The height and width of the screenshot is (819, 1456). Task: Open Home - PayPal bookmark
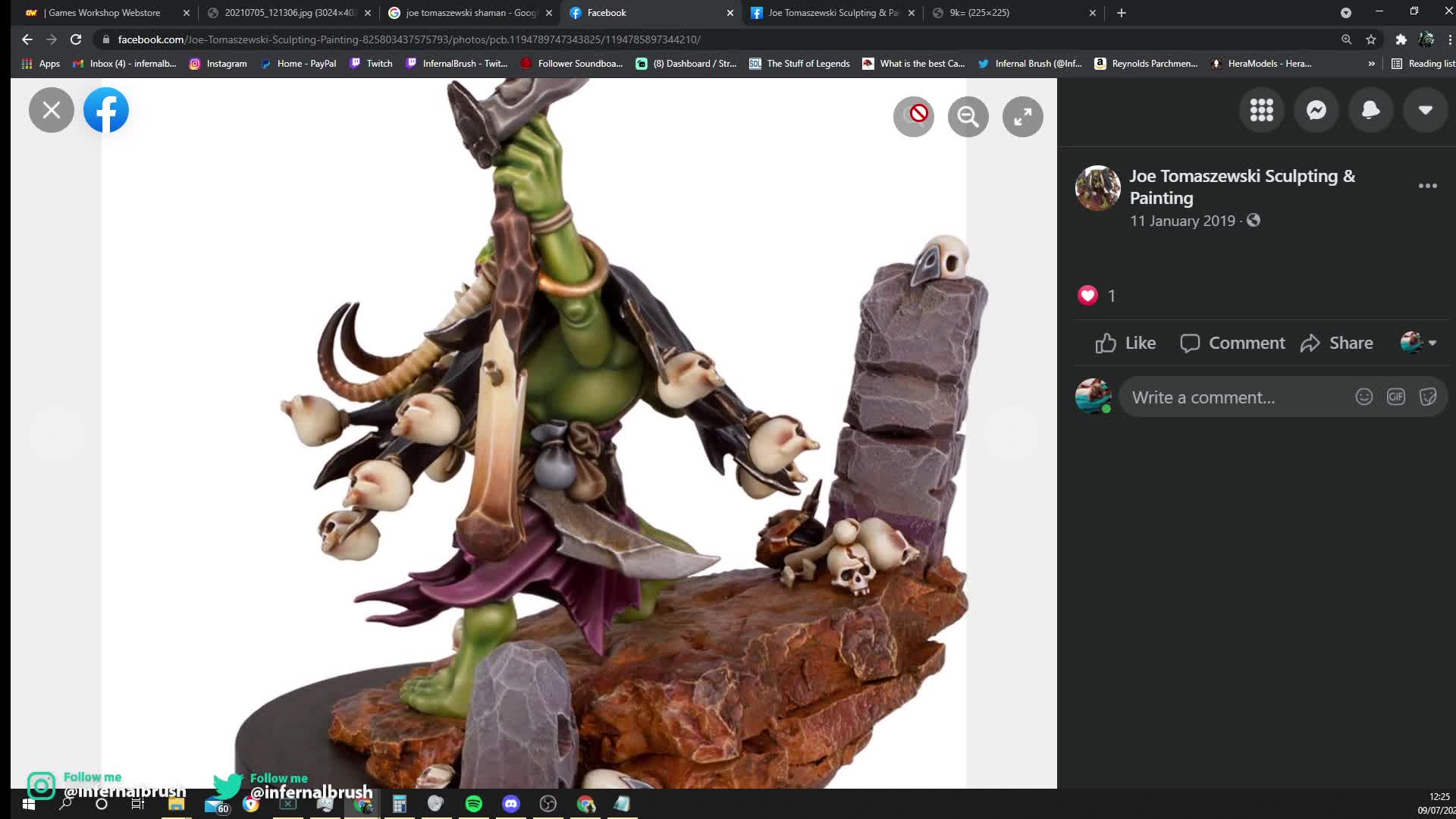pos(298,64)
